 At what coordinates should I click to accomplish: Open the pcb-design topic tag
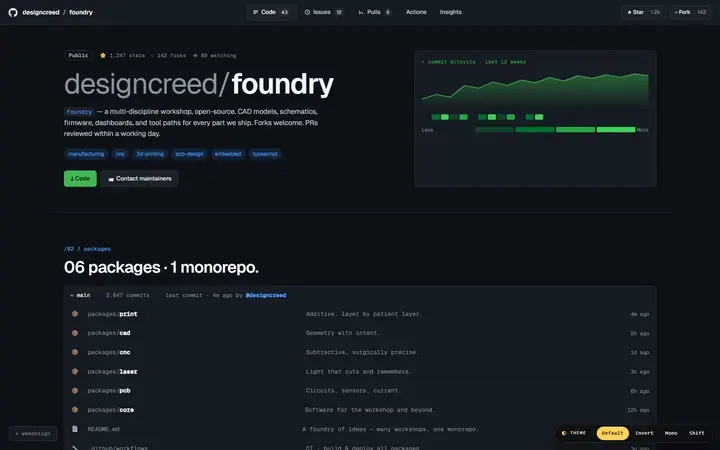(x=189, y=154)
